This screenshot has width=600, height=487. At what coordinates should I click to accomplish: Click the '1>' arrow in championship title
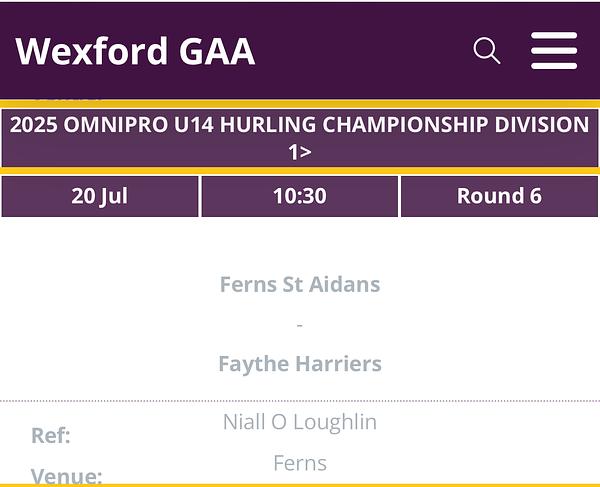300,152
